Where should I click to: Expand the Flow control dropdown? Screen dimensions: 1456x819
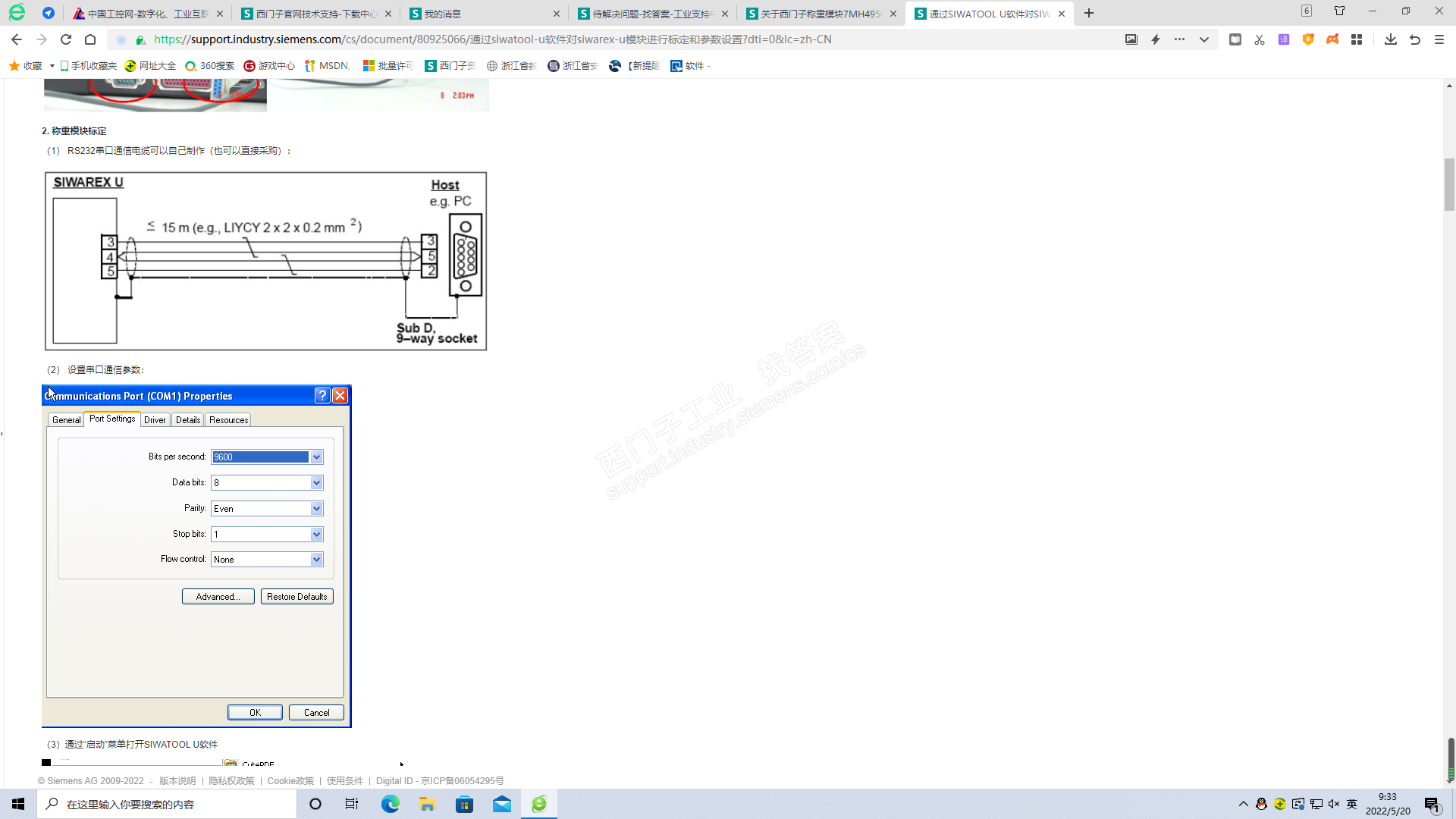[317, 560]
